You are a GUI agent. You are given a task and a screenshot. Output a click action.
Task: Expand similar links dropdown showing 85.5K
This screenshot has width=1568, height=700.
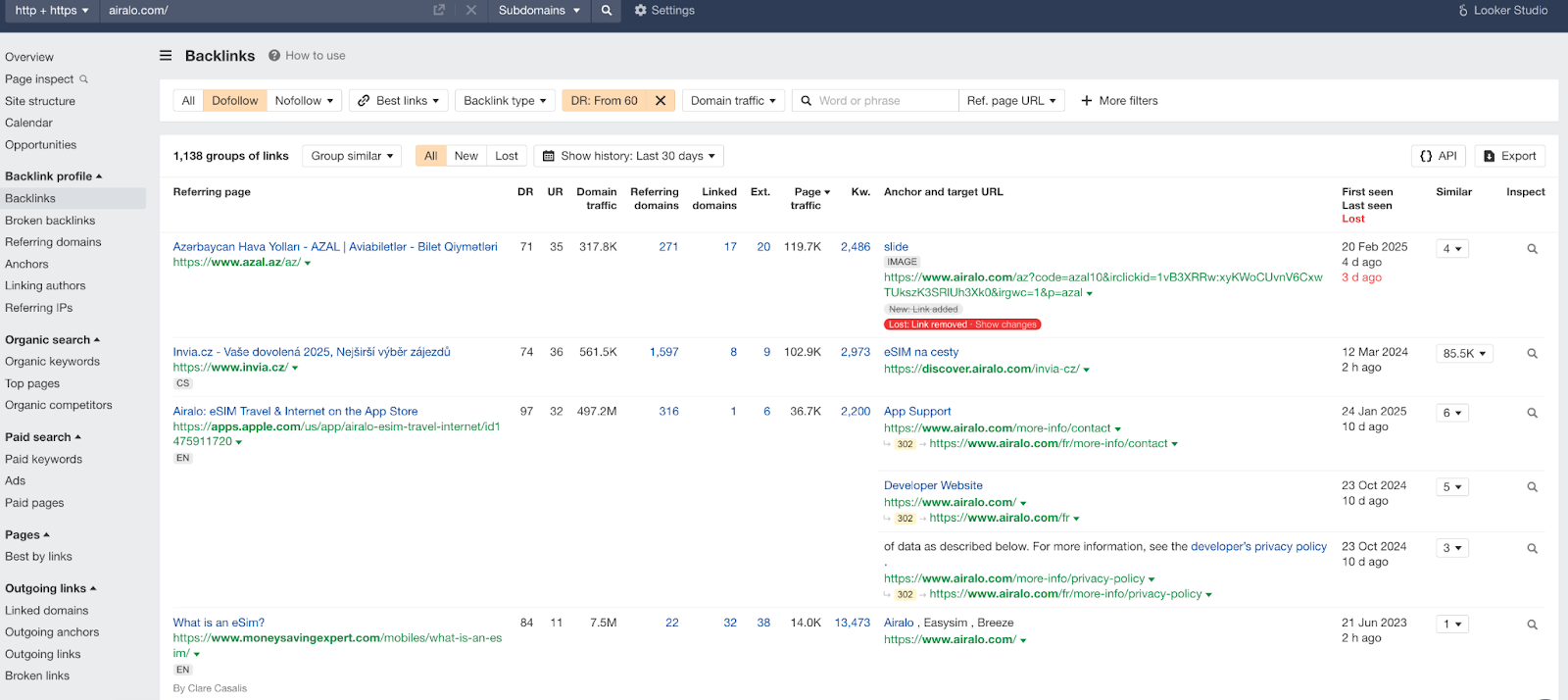[1464, 354]
